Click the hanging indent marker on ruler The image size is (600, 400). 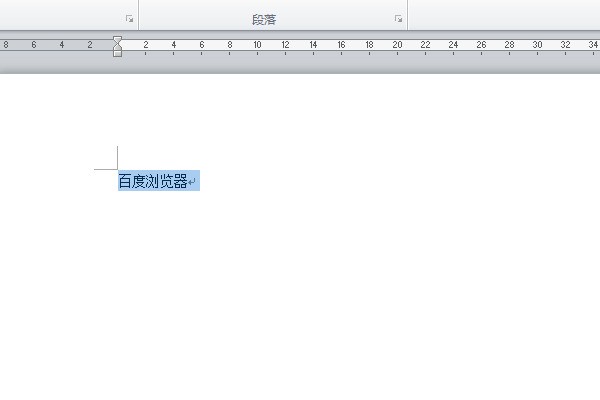[117, 47]
